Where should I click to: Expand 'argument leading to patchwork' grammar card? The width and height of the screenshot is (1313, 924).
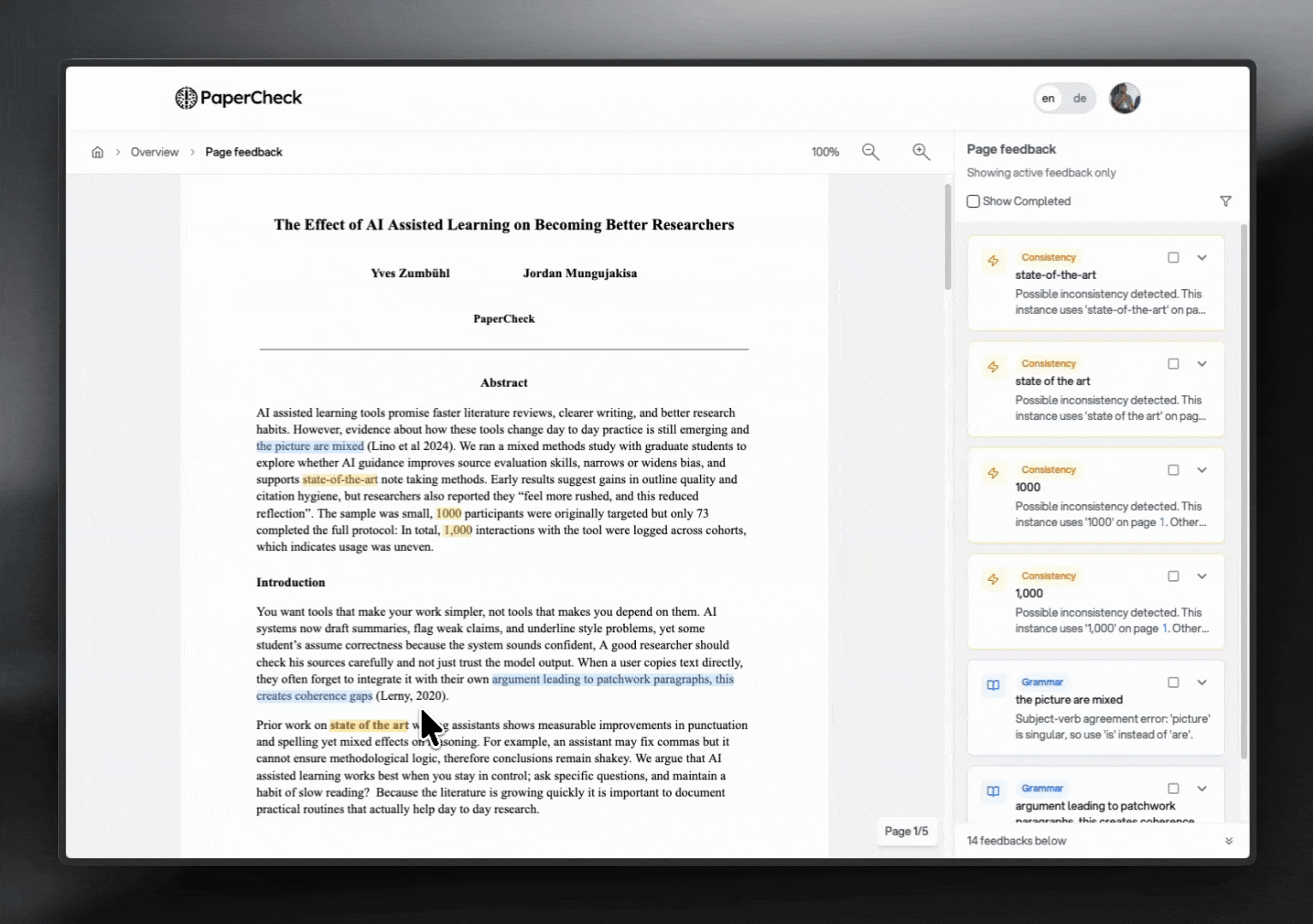[1202, 788]
